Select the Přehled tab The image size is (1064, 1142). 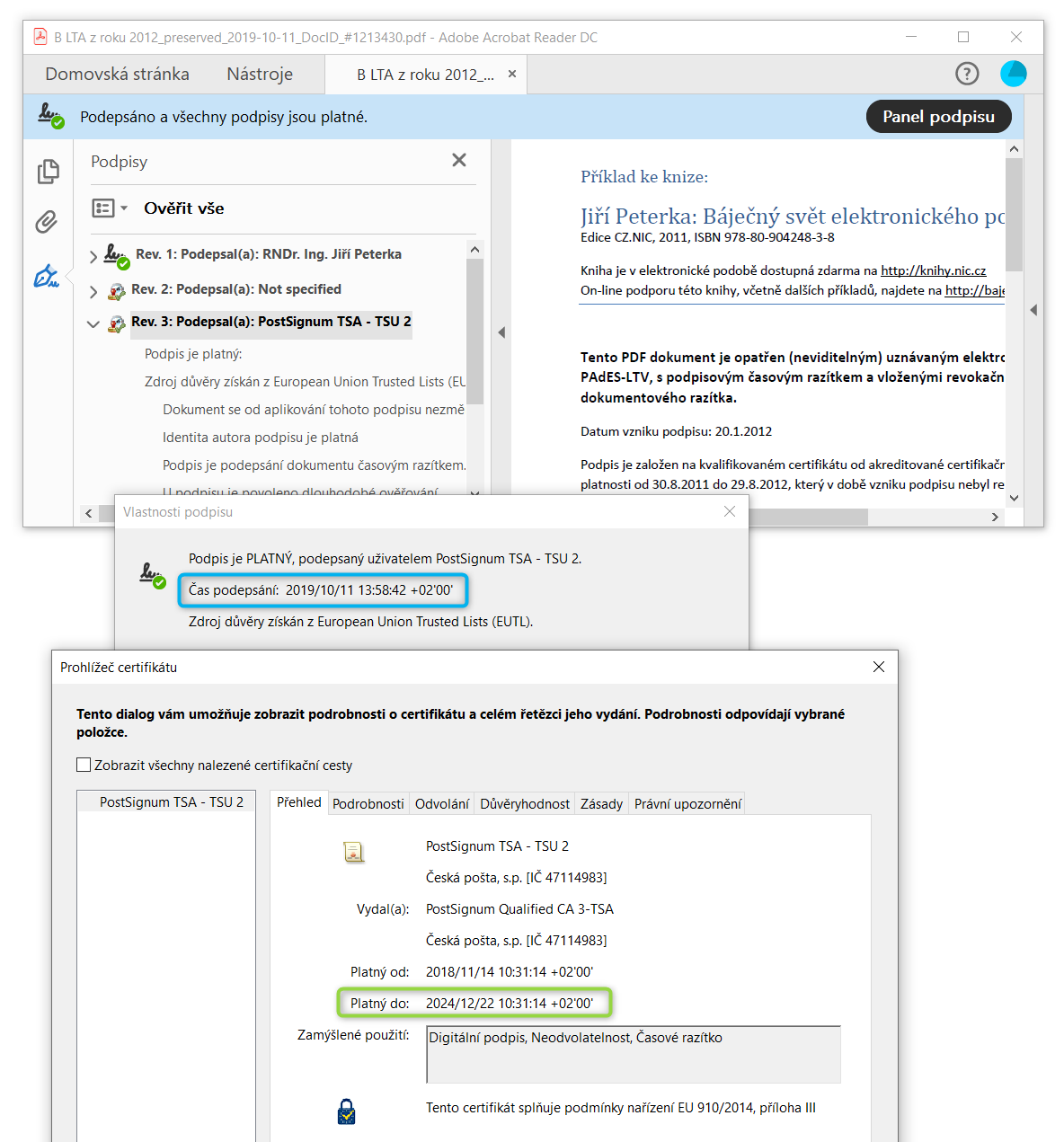tap(298, 802)
